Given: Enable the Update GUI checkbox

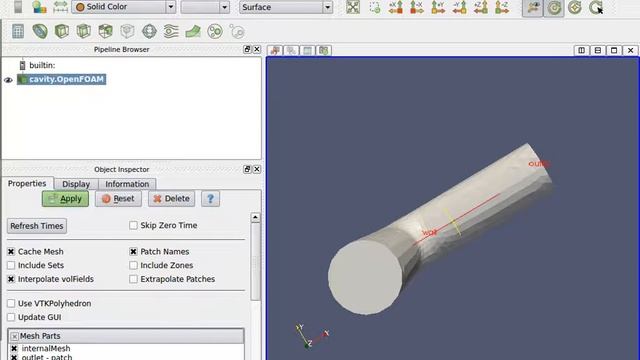Looking at the screenshot, I should 11,317.
